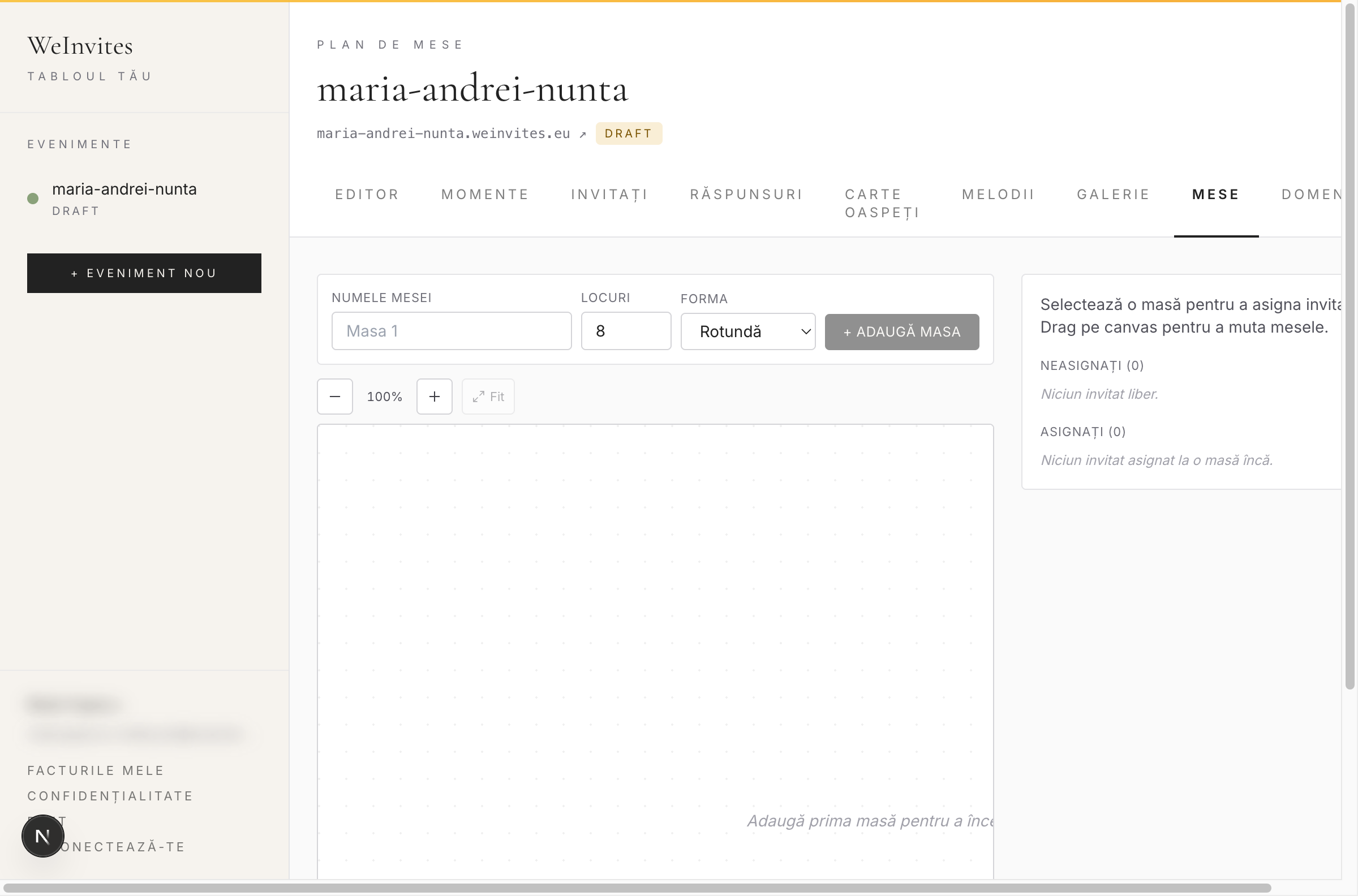Click the Fit canvas button

(x=488, y=397)
